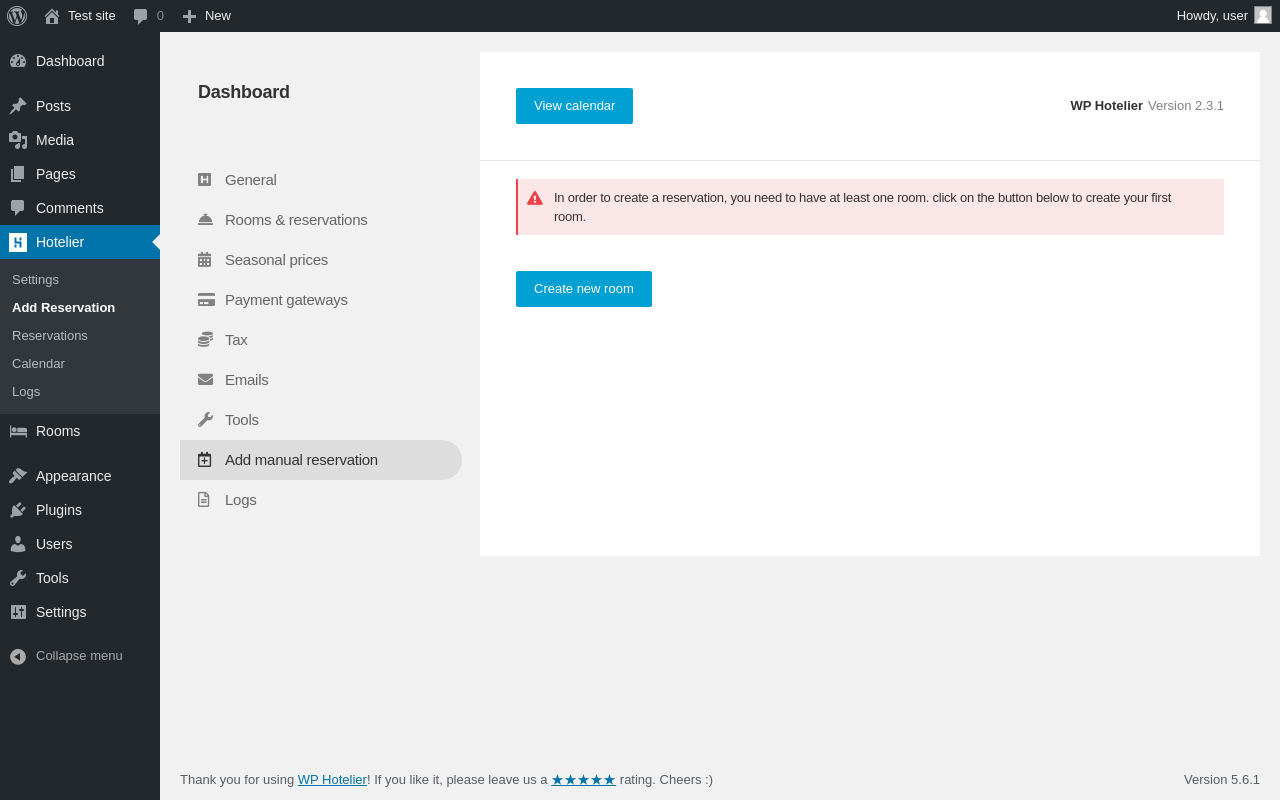Click the Pages icon in sidebar
Screen dimensions: 1280x800
[18, 174]
